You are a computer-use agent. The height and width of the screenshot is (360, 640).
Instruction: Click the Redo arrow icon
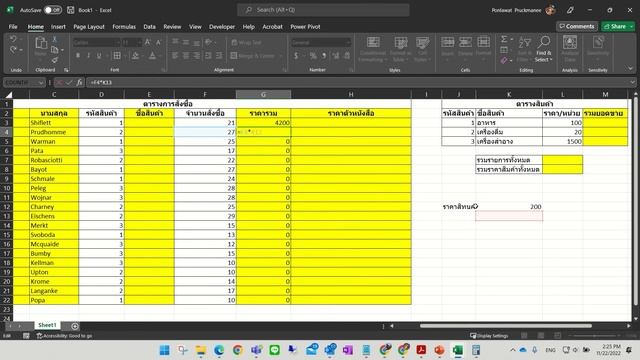[13, 50]
